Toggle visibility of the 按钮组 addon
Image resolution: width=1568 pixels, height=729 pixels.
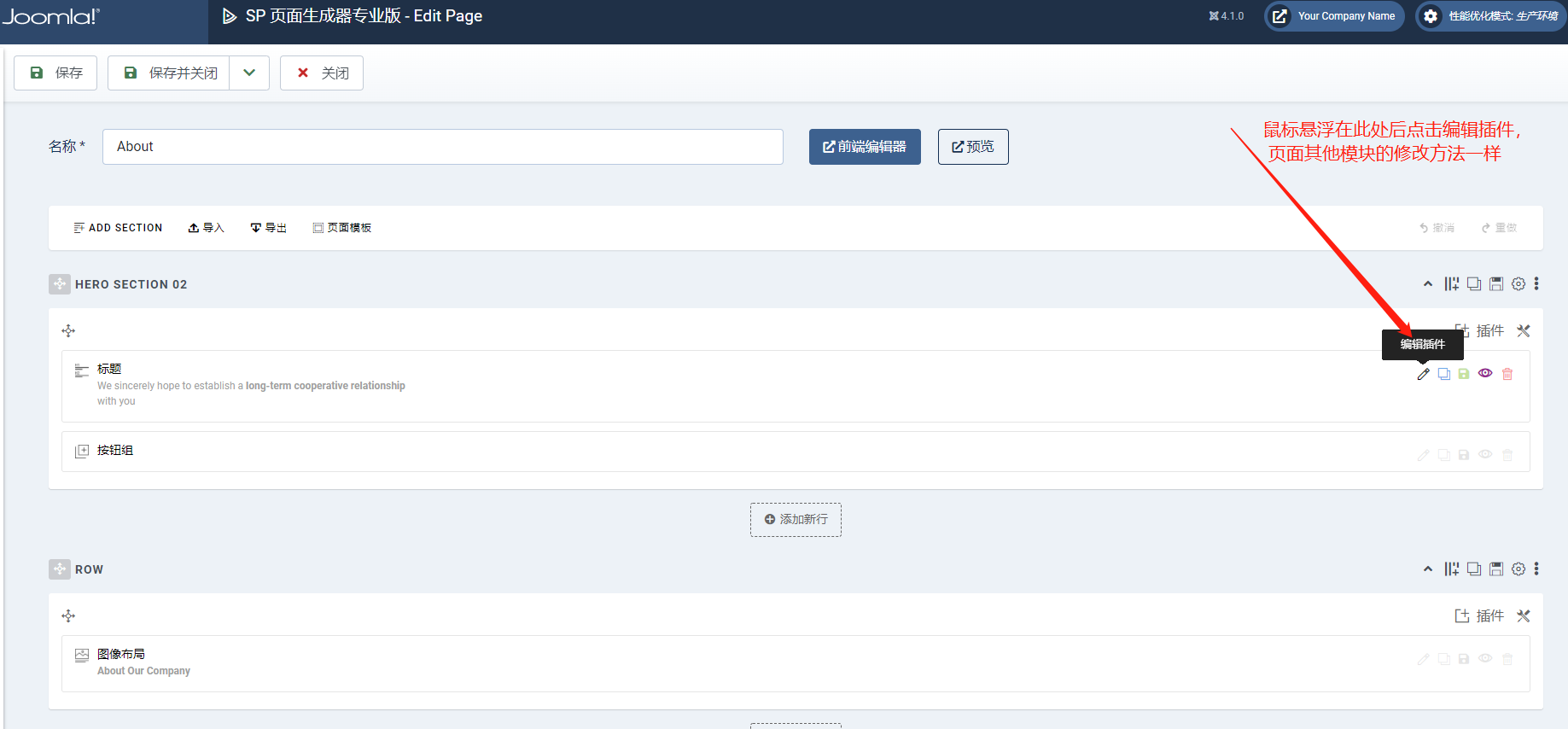pyautogui.click(x=1485, y=454)
